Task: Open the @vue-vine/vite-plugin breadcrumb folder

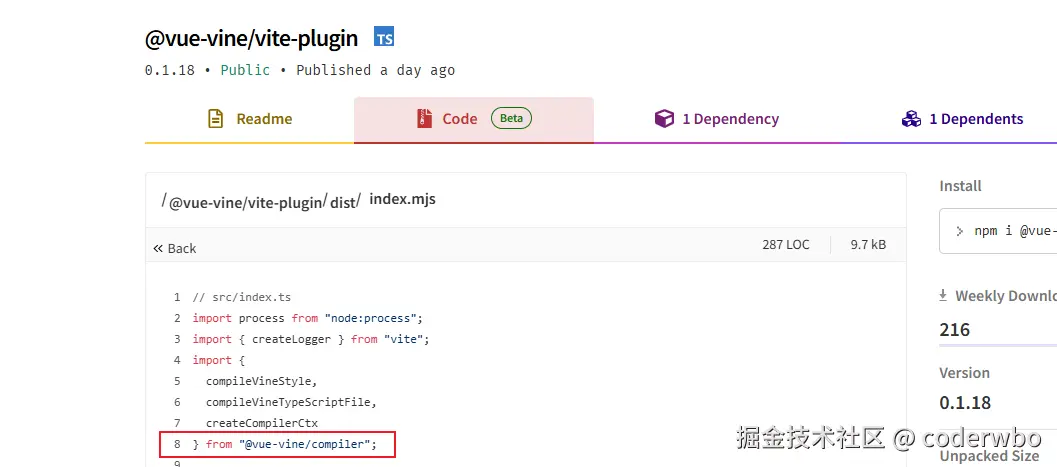Action: 245,201
